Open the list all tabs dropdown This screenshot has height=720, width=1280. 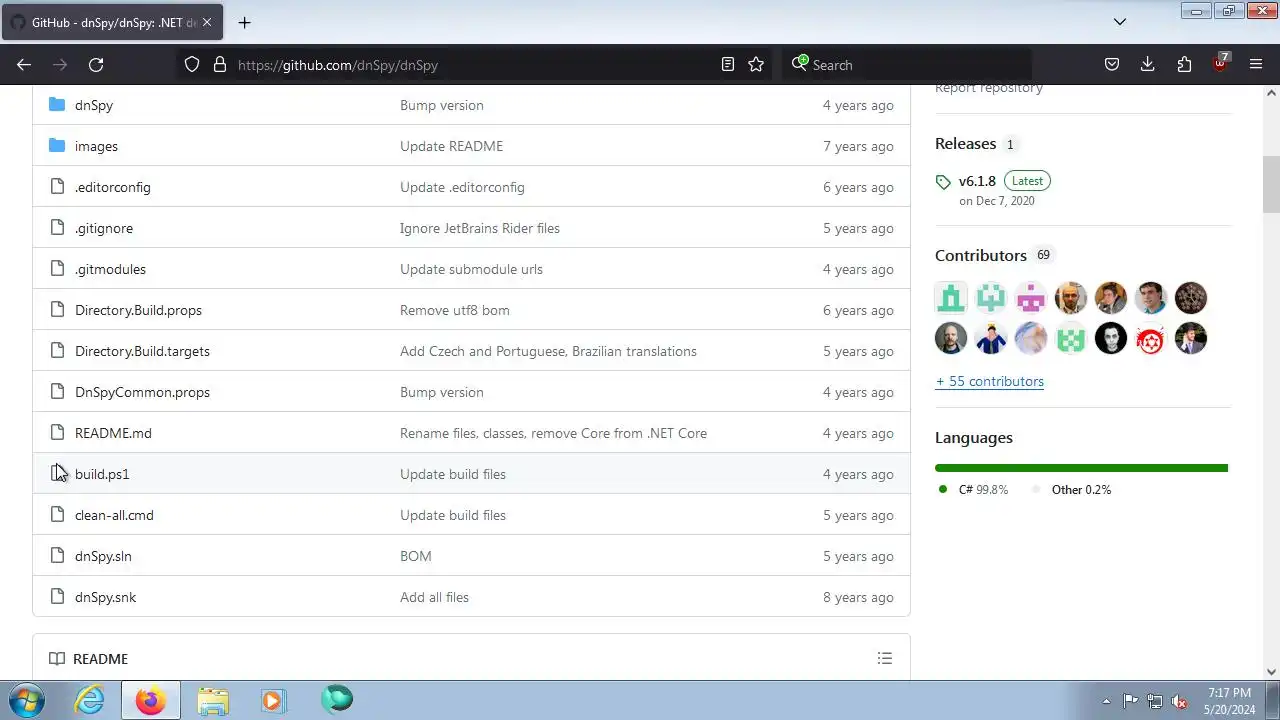tap(1120, 22)
